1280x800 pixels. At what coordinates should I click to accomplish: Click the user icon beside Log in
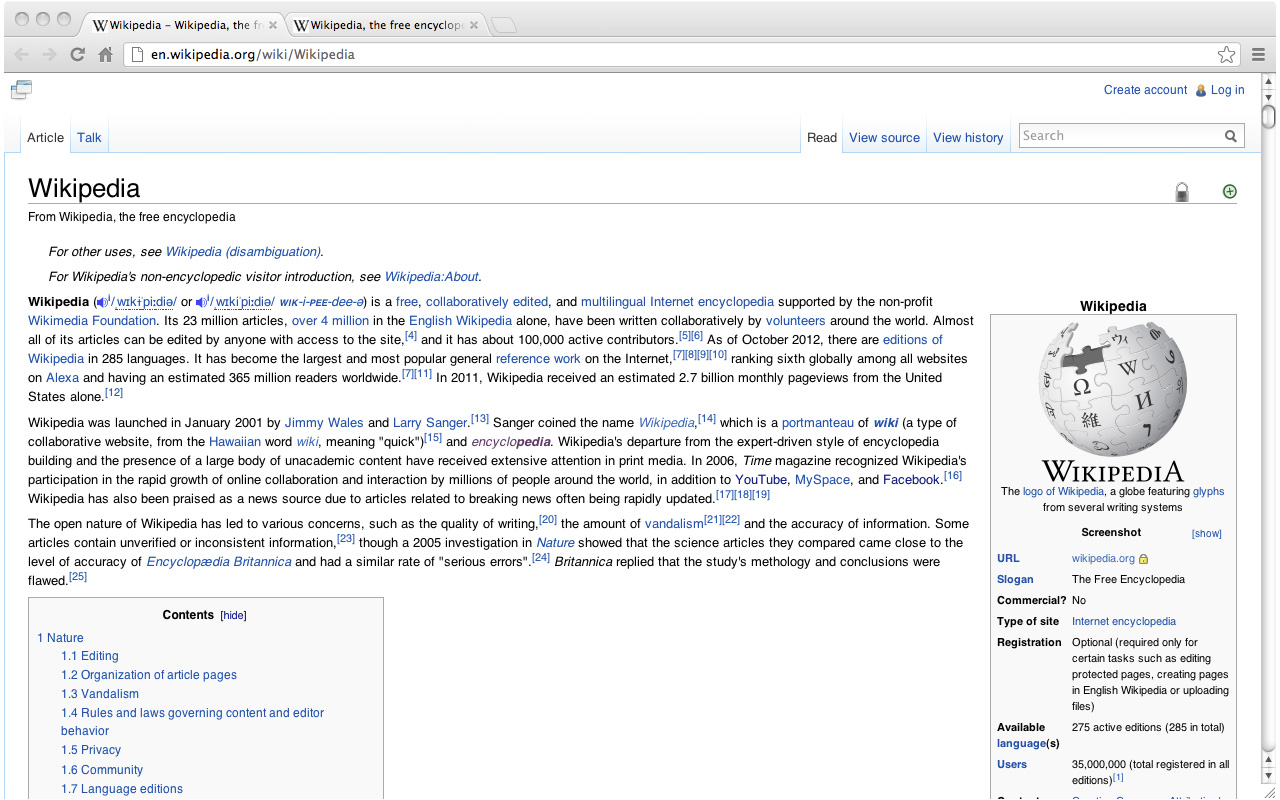(1201, 90)
